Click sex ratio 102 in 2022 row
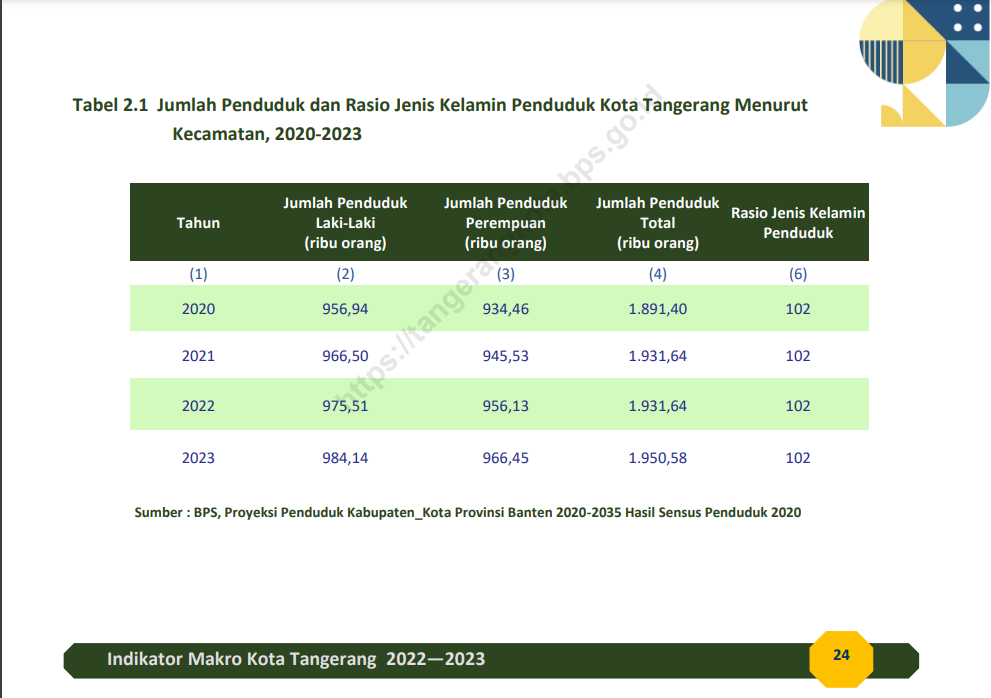991x698 pixels. click(798, 406)
